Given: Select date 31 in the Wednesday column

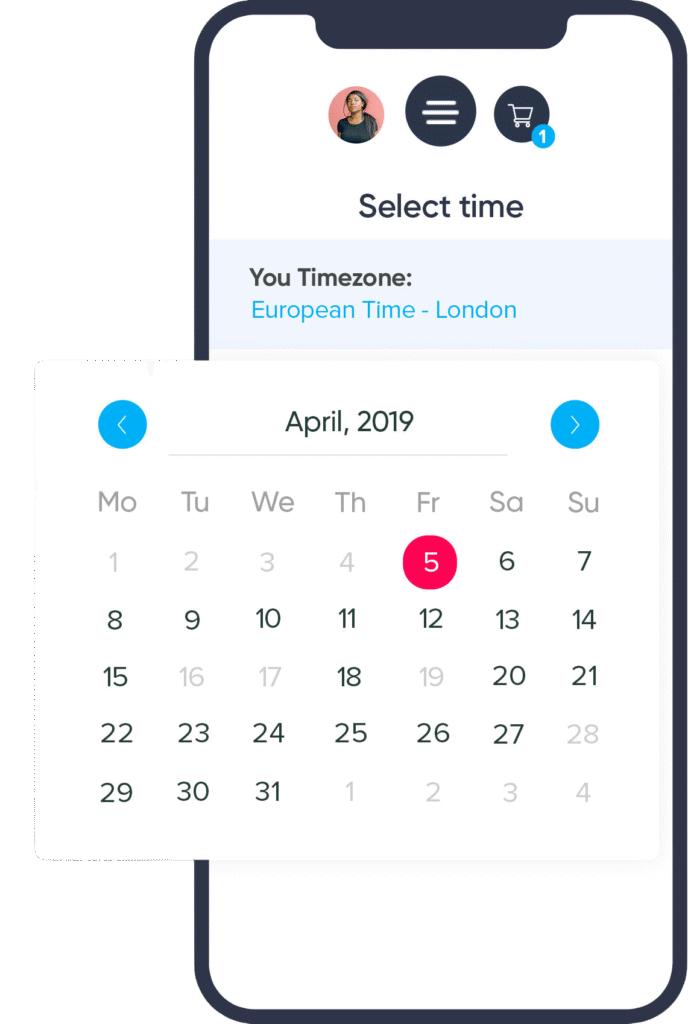Looking at the screenshot, I should point(268,793).
